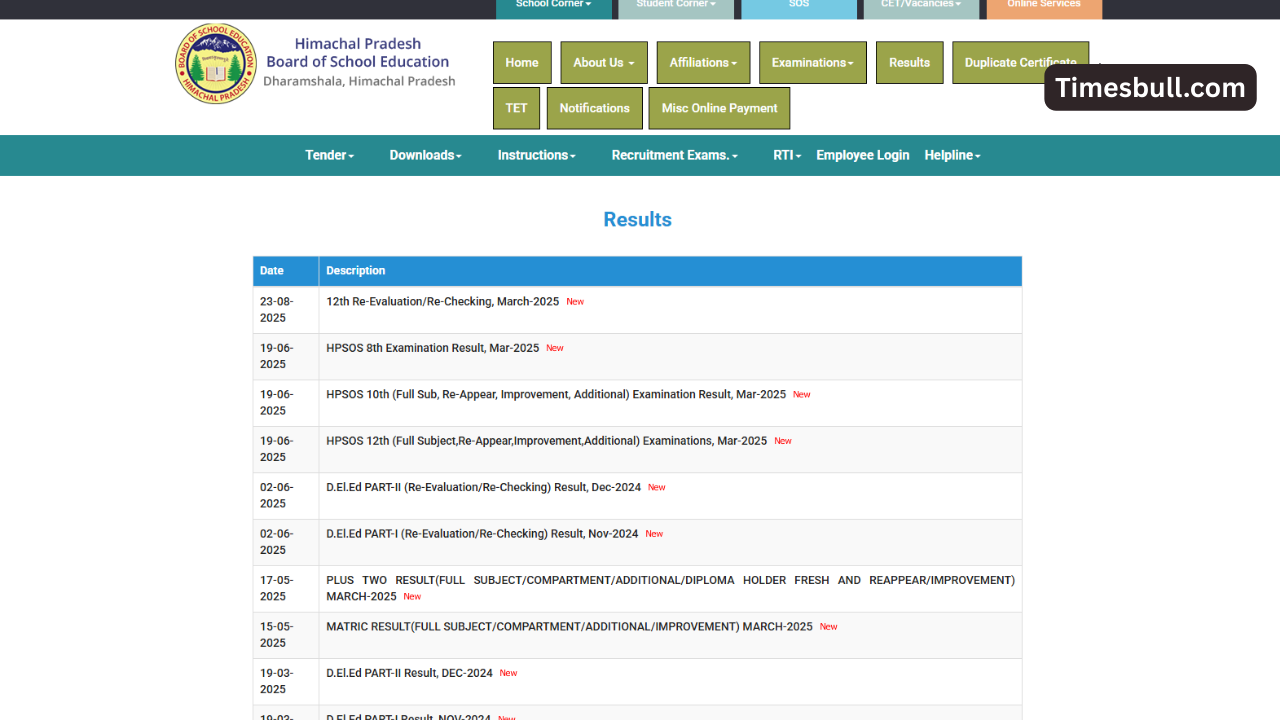Expand the Instructions dropdown
Viewport: 1280px width, 720px height.
[x=536, y=155]
